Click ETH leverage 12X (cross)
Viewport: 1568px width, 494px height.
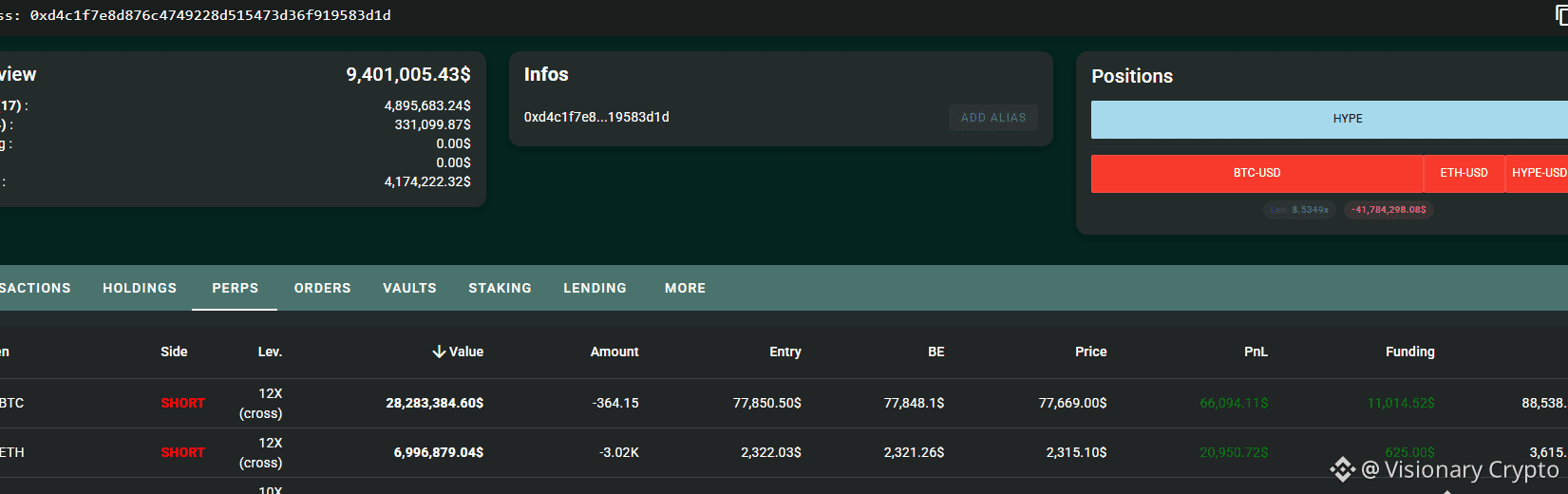click(x=261, y=452)
